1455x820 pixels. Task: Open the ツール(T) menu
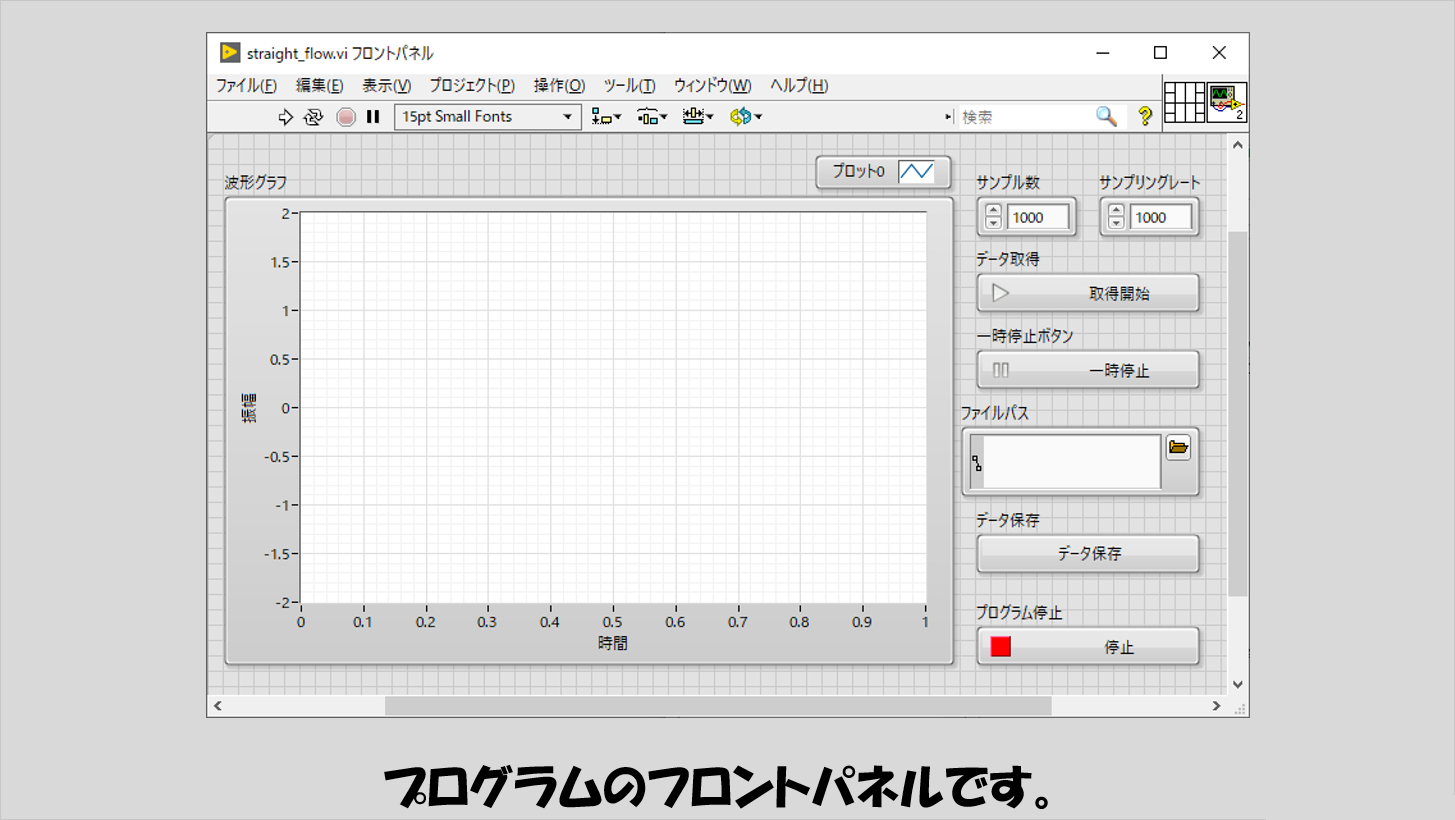click(629, 86)
